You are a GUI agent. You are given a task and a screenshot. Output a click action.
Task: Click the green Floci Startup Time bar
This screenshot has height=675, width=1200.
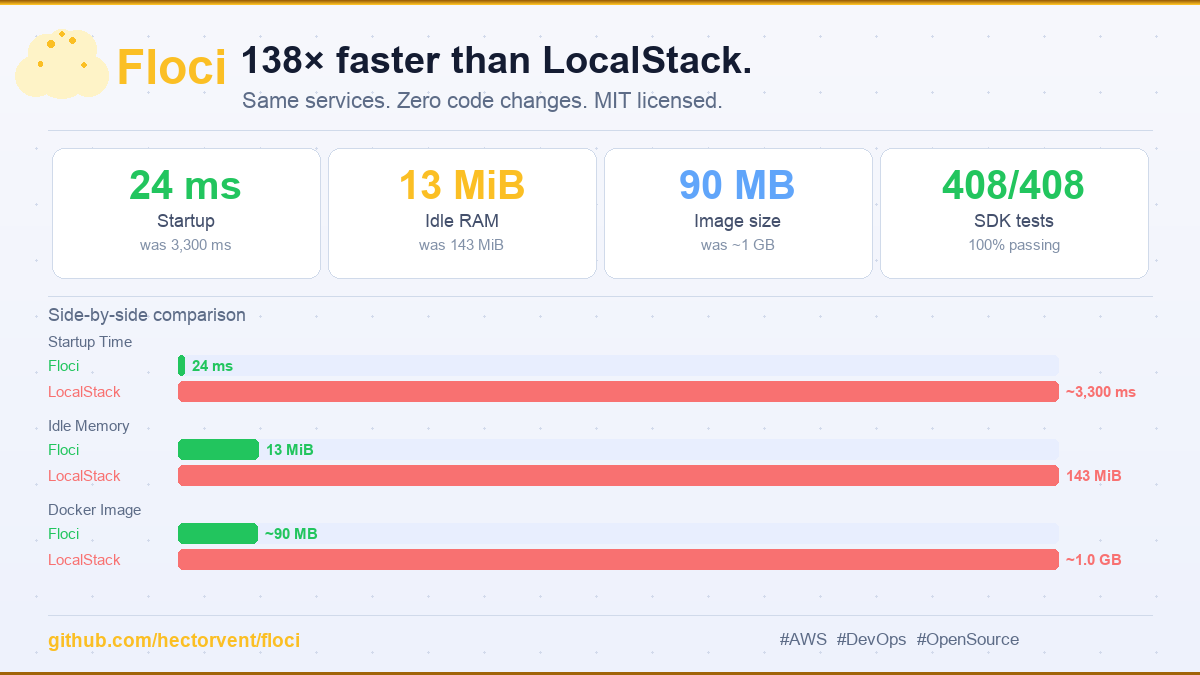tap(182, 365)
